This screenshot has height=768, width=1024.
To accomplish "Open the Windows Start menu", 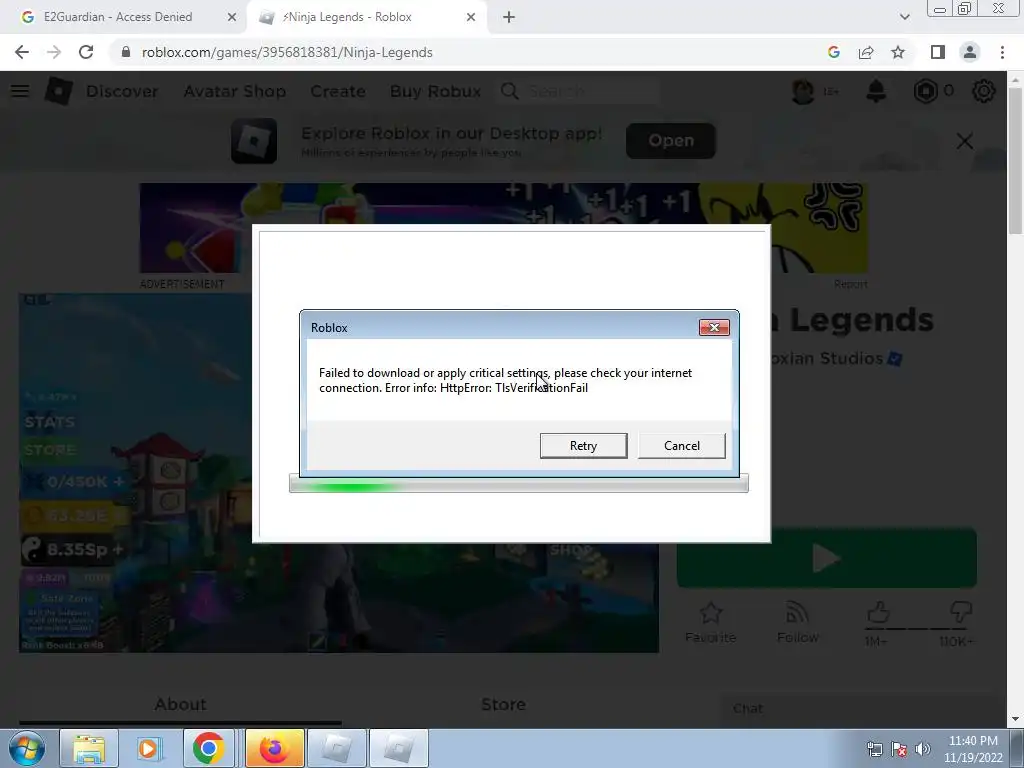I will point(27,748).
